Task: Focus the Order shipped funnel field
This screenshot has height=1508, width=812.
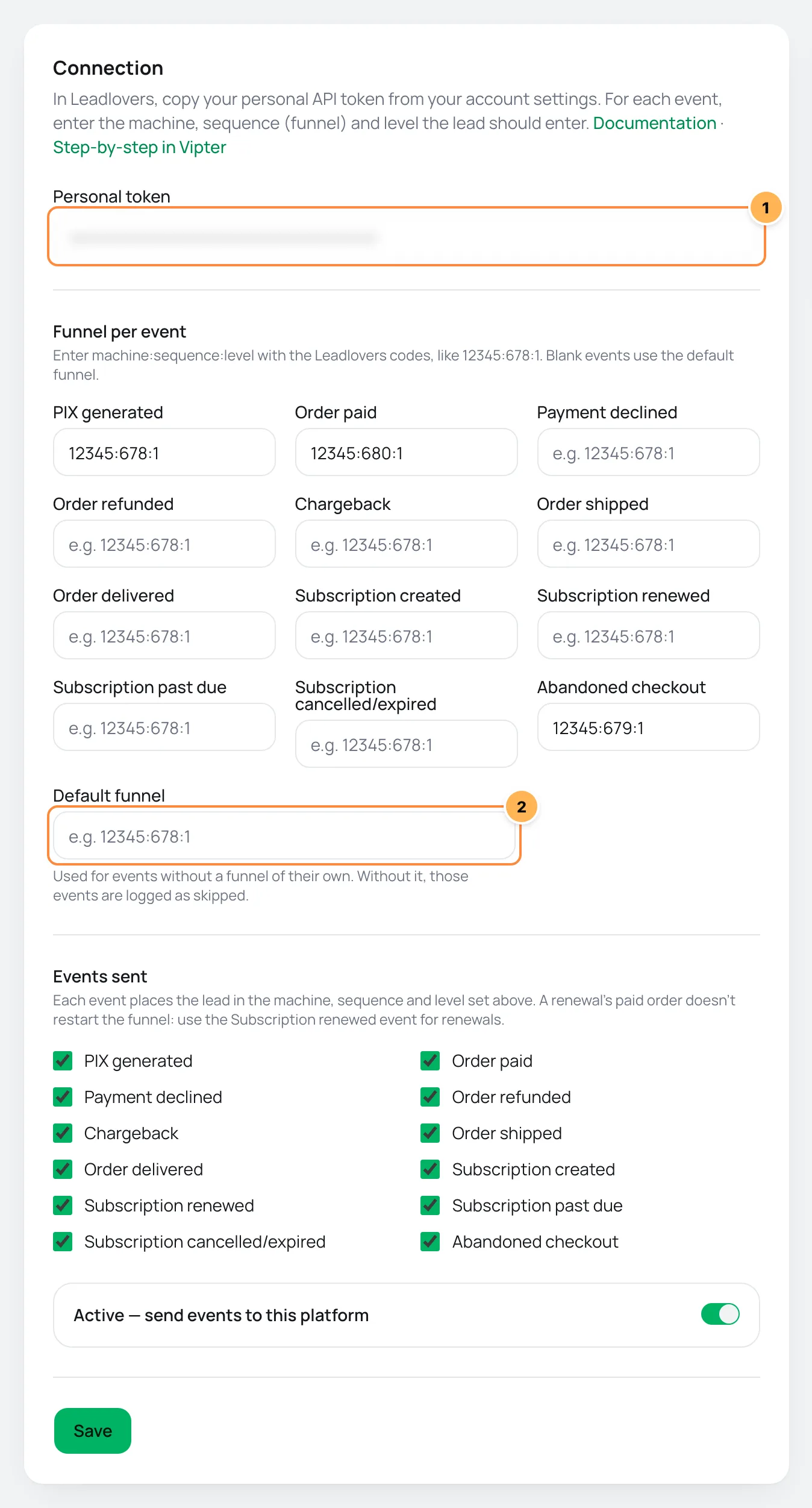Action: click(x=649, y=544)
